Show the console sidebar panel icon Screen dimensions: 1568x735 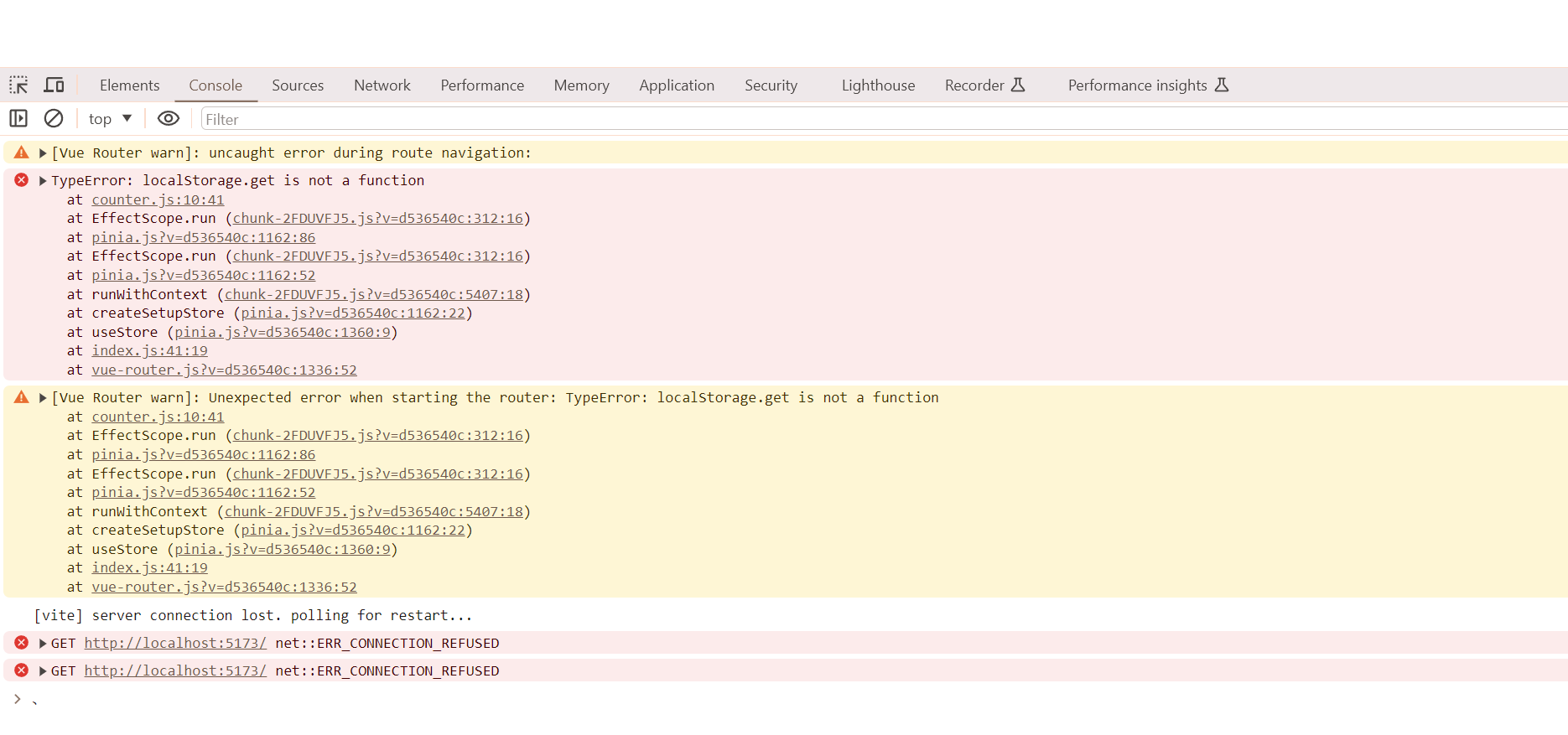click(18, 118)
